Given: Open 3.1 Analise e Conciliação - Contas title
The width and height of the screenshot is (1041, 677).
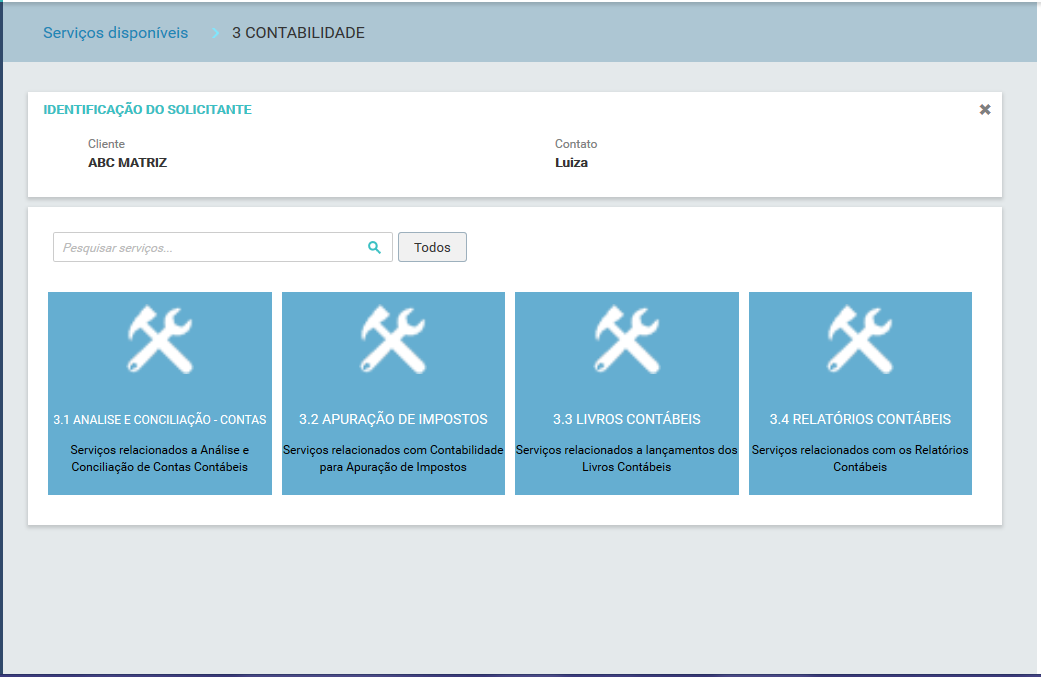Looking at the screenshot, I should coord(160,420).
